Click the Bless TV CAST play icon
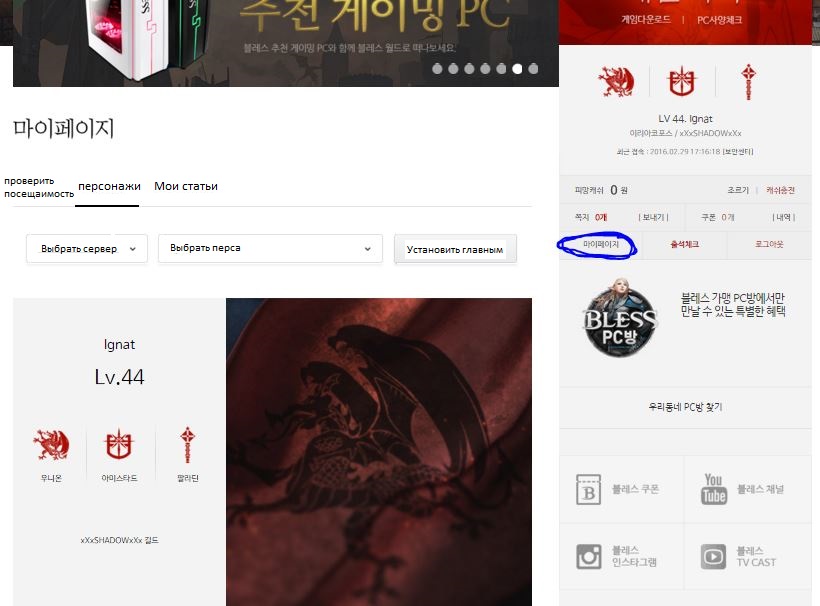The image size is (820, 606). point(713,556)
